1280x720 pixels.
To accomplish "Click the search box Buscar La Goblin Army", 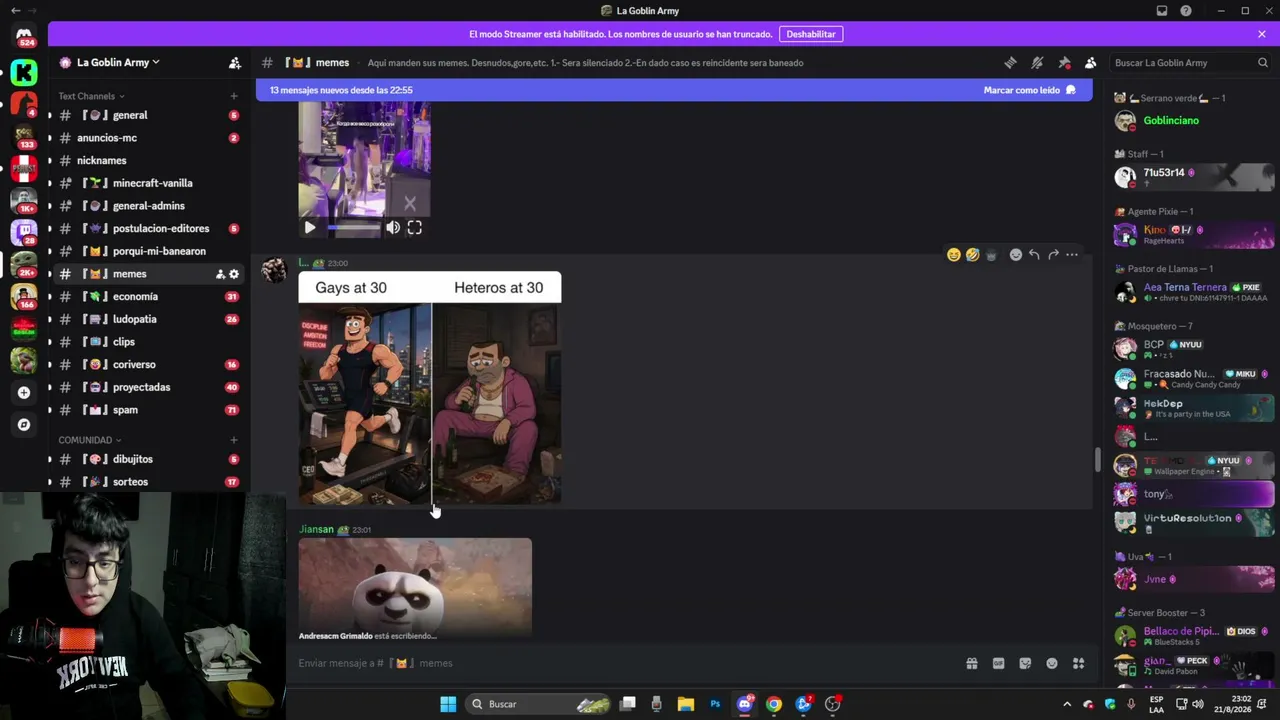I will tap(1191, 62).
